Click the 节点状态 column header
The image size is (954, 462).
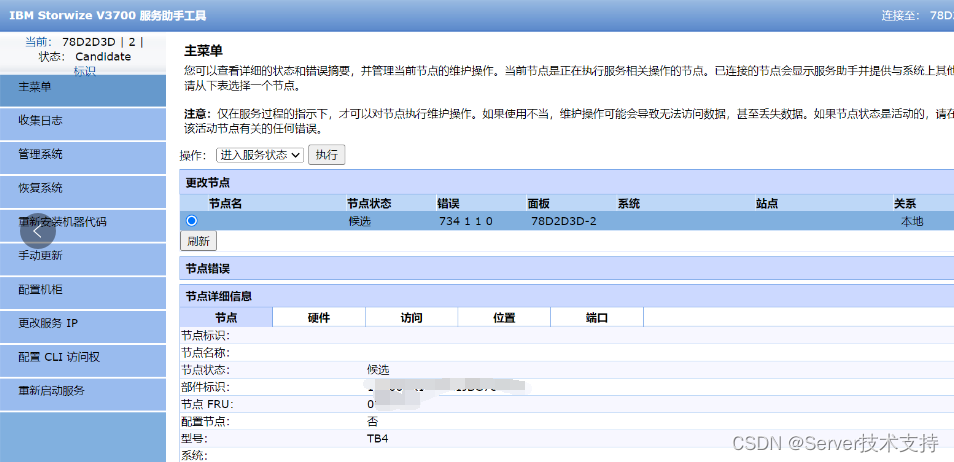click(369, 203)
